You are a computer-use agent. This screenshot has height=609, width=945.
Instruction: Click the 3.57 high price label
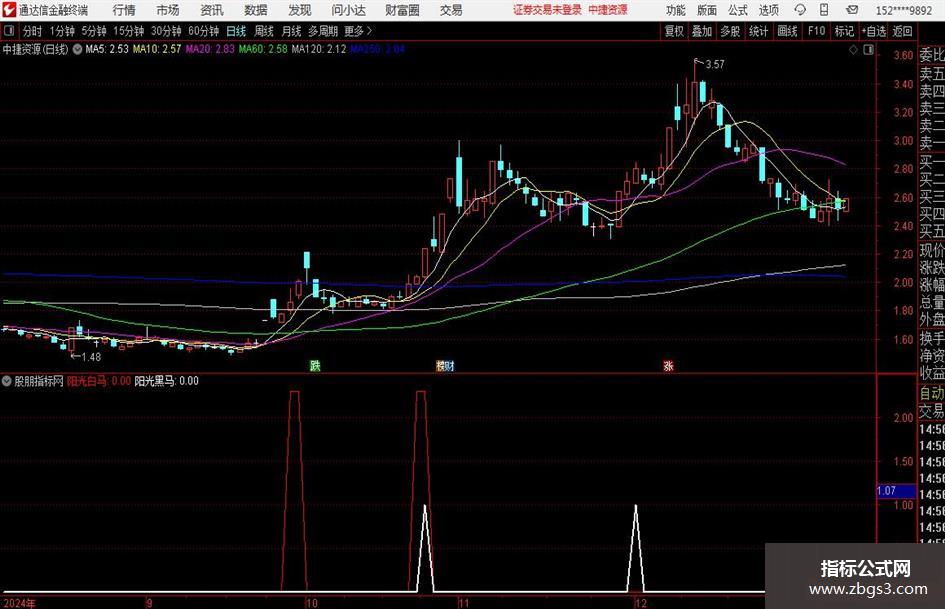(715, 65)
